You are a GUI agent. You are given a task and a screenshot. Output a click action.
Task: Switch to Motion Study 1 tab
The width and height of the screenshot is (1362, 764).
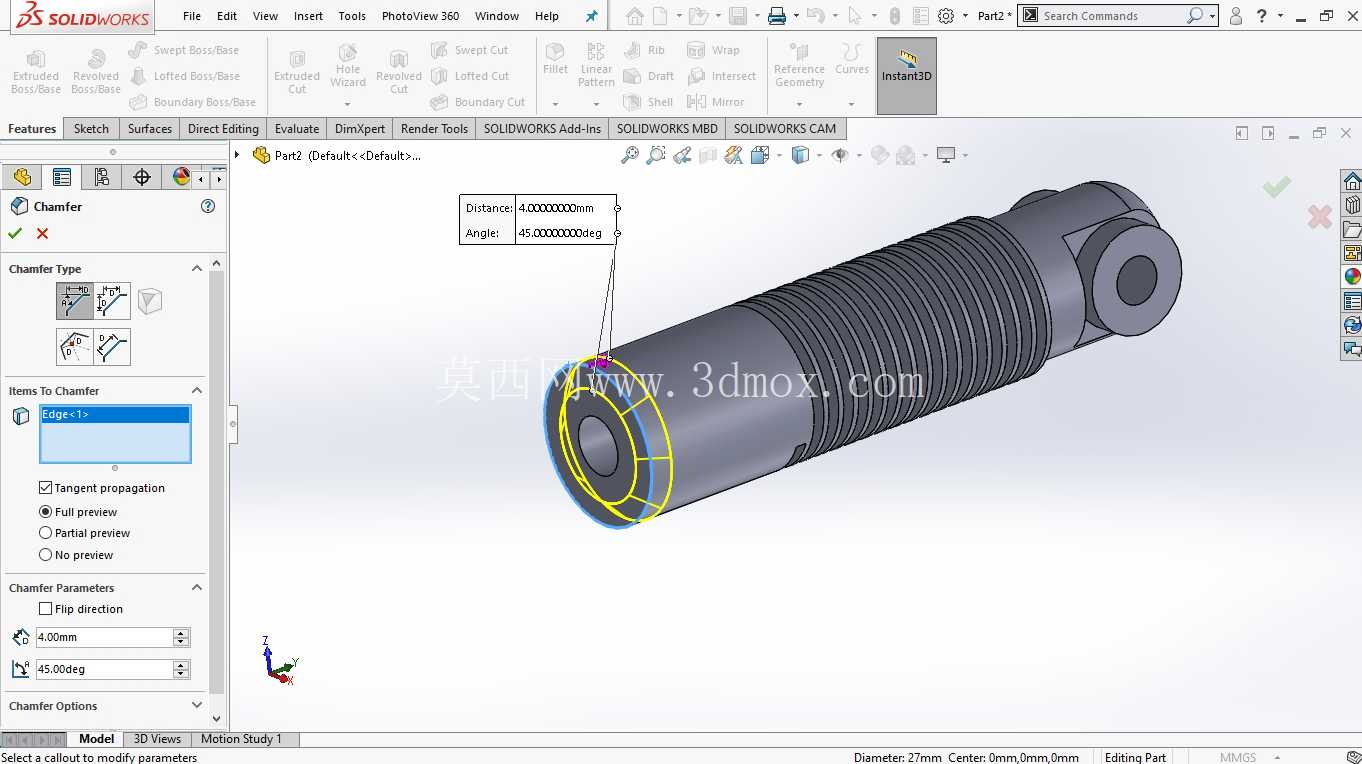coord(241,739)
